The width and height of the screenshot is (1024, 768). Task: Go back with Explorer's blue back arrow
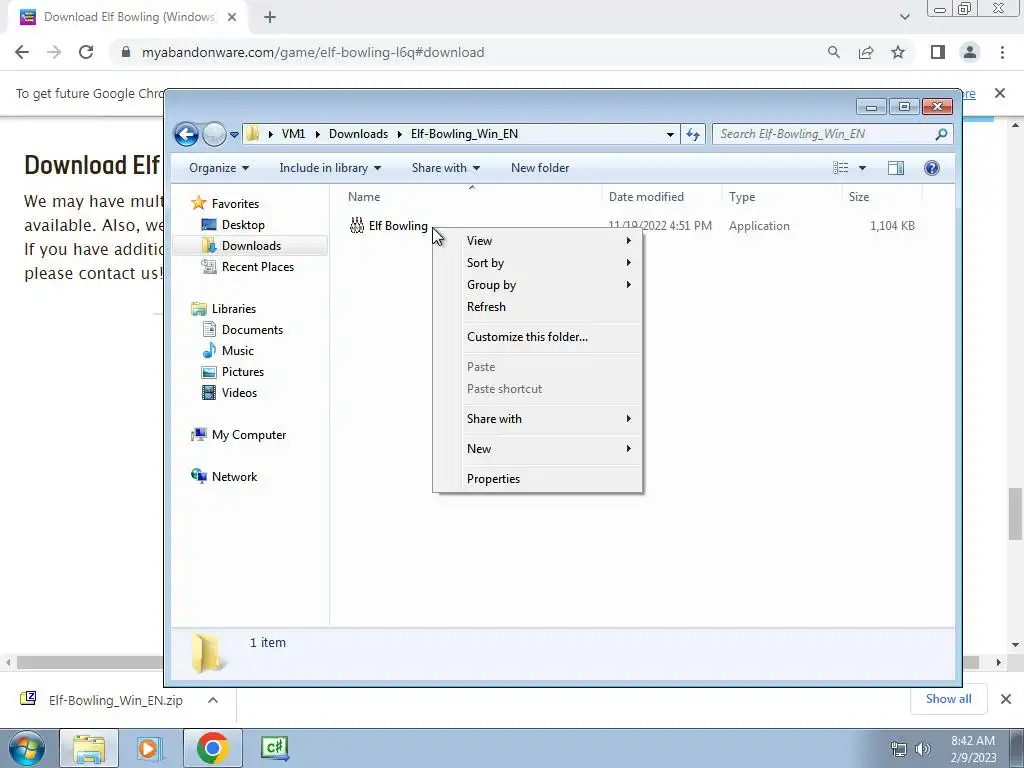(186, 134)
